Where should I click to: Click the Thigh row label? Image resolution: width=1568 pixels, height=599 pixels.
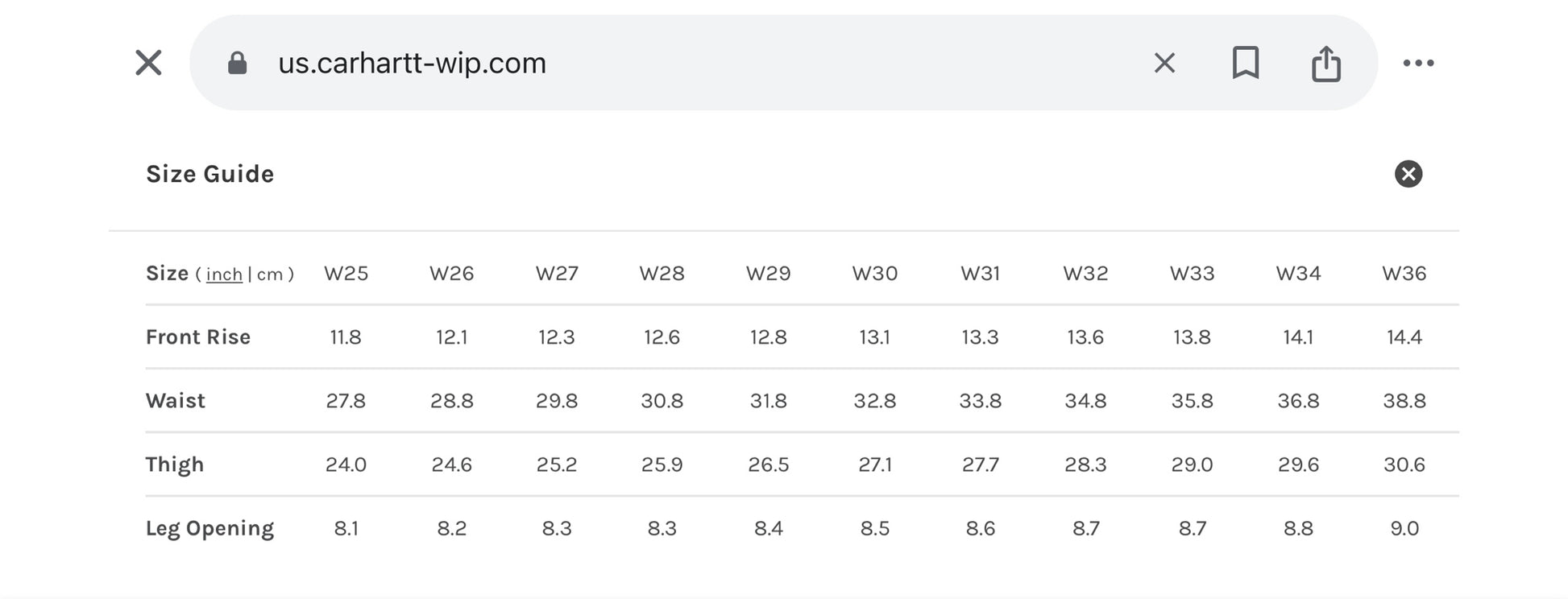tap(175, 465)
